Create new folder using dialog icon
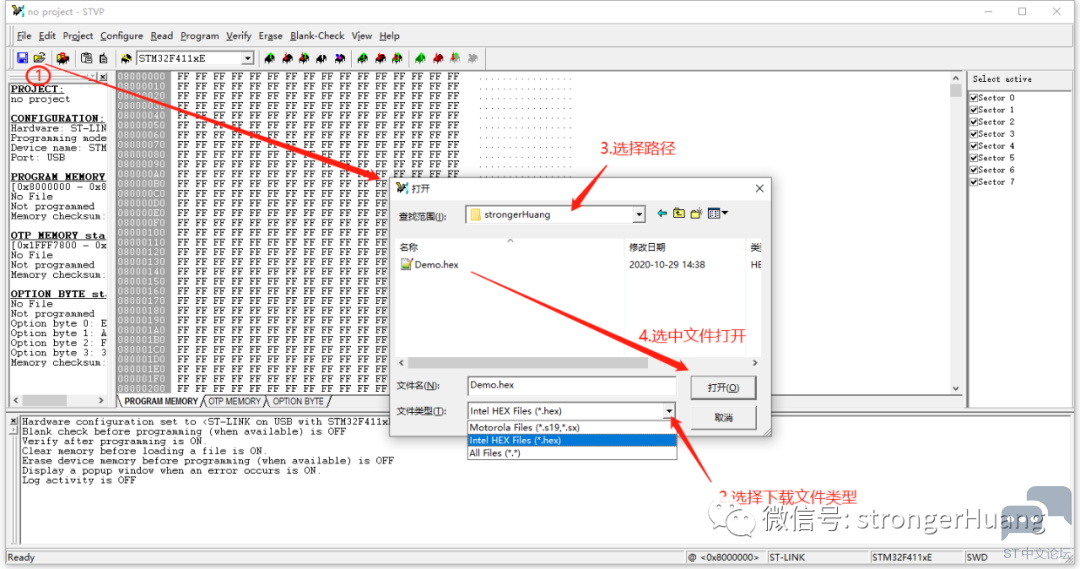 click(x=697, y=214)
